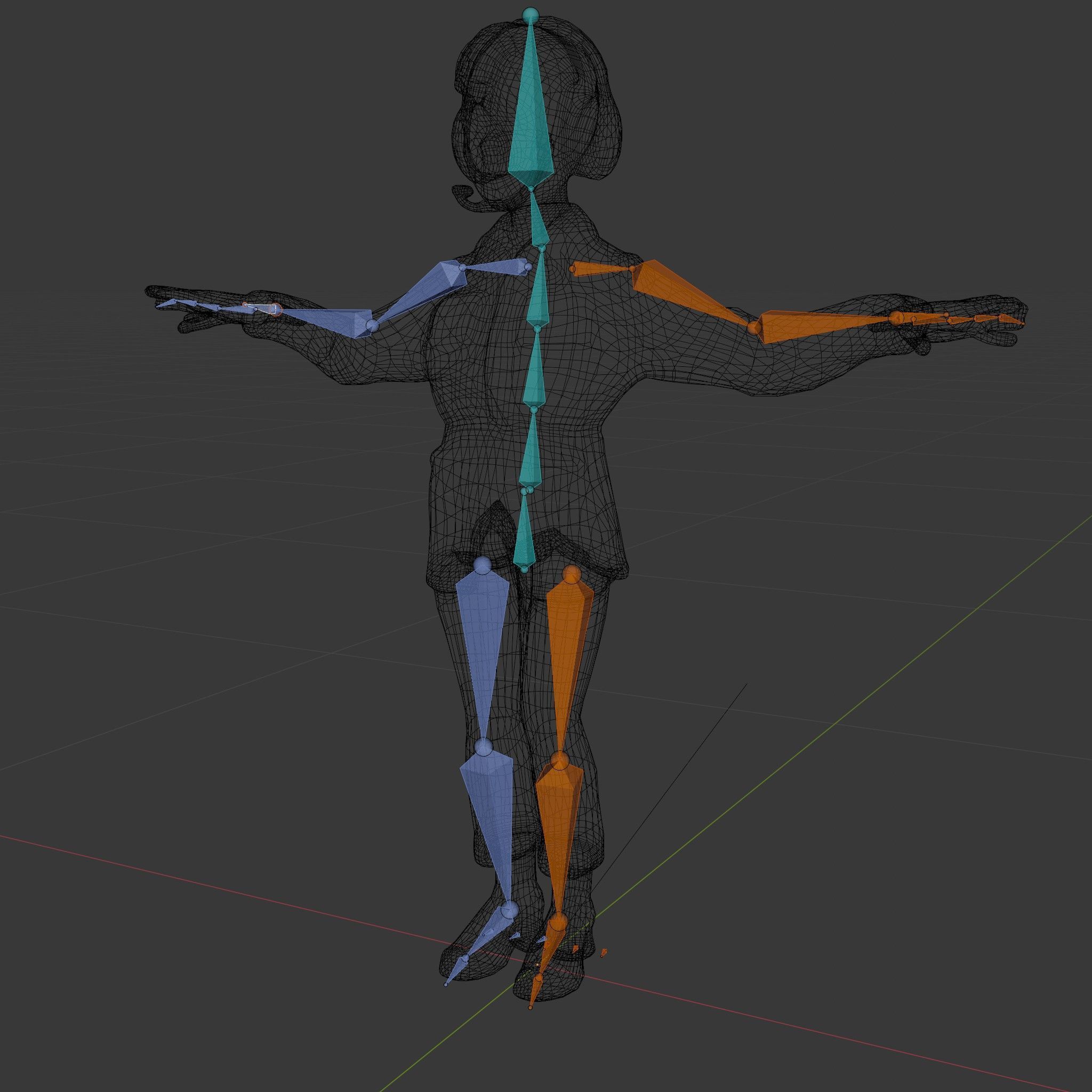Select the orange forearm bone
1092x1092 pixels.
point(825,327)
